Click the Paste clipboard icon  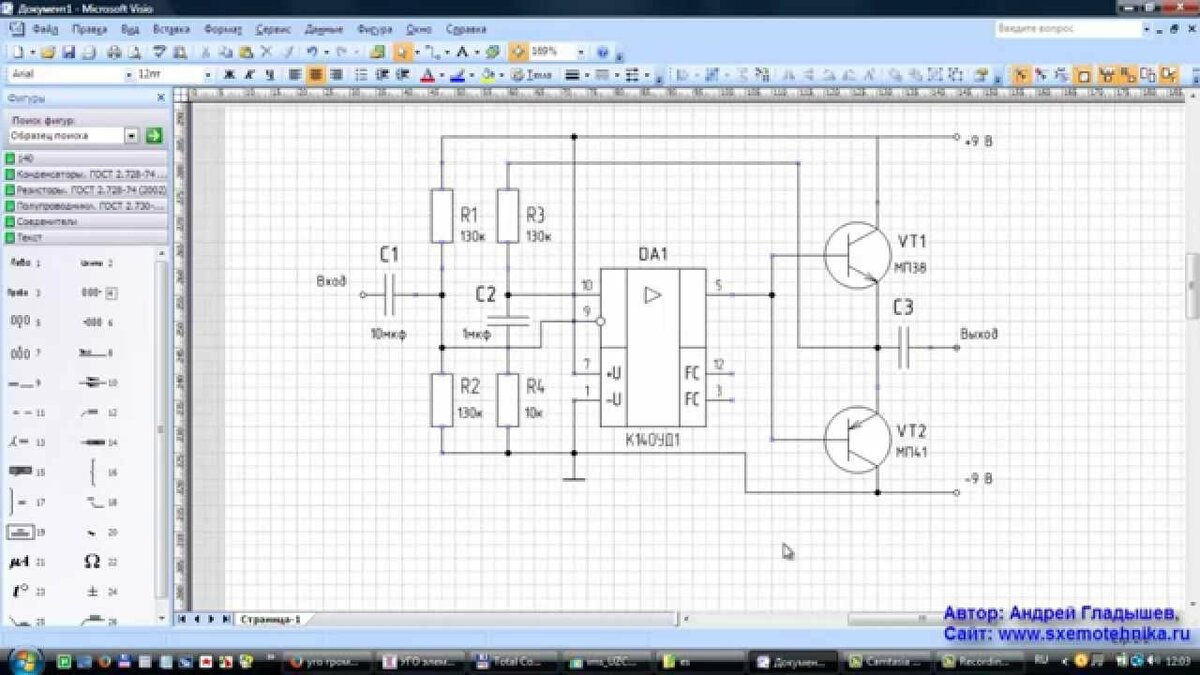coord(244,51)
